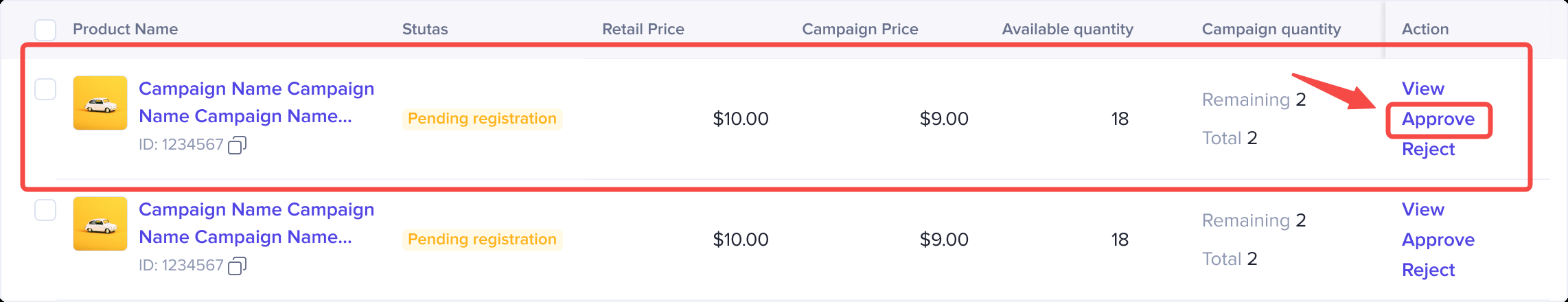Open second row Campaign Name link
Viewport: 1568px width, 302px height.
[256, 223]
